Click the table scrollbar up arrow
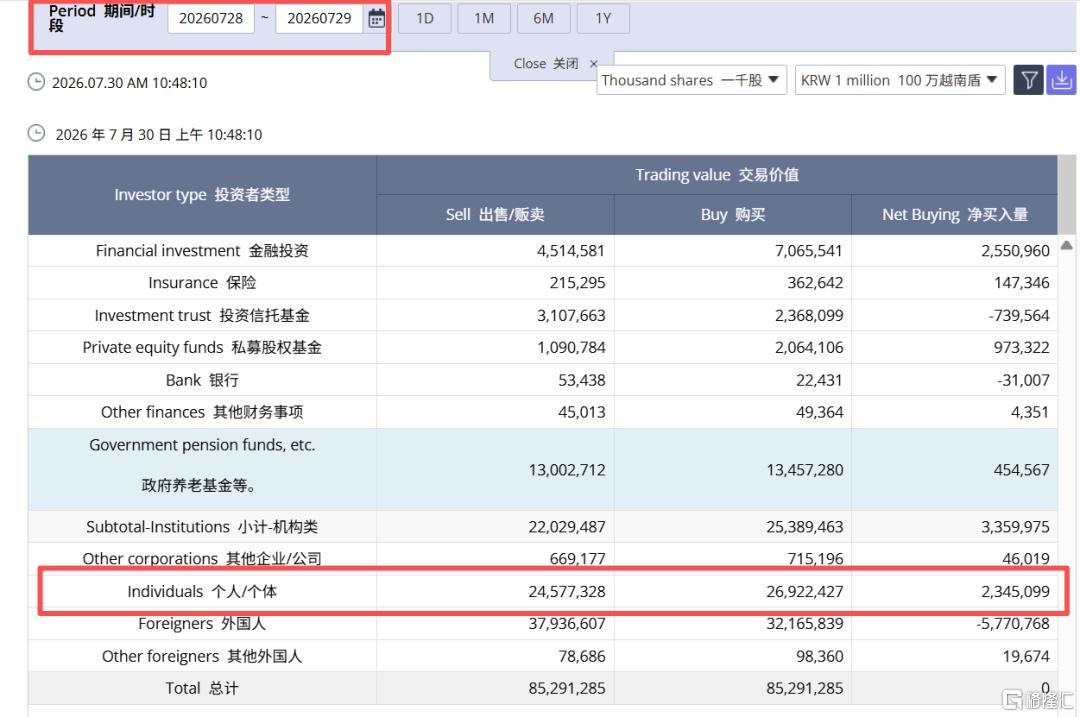Image resolution: width=1080 pixels, height=717 pixels. pos(1066,245)
